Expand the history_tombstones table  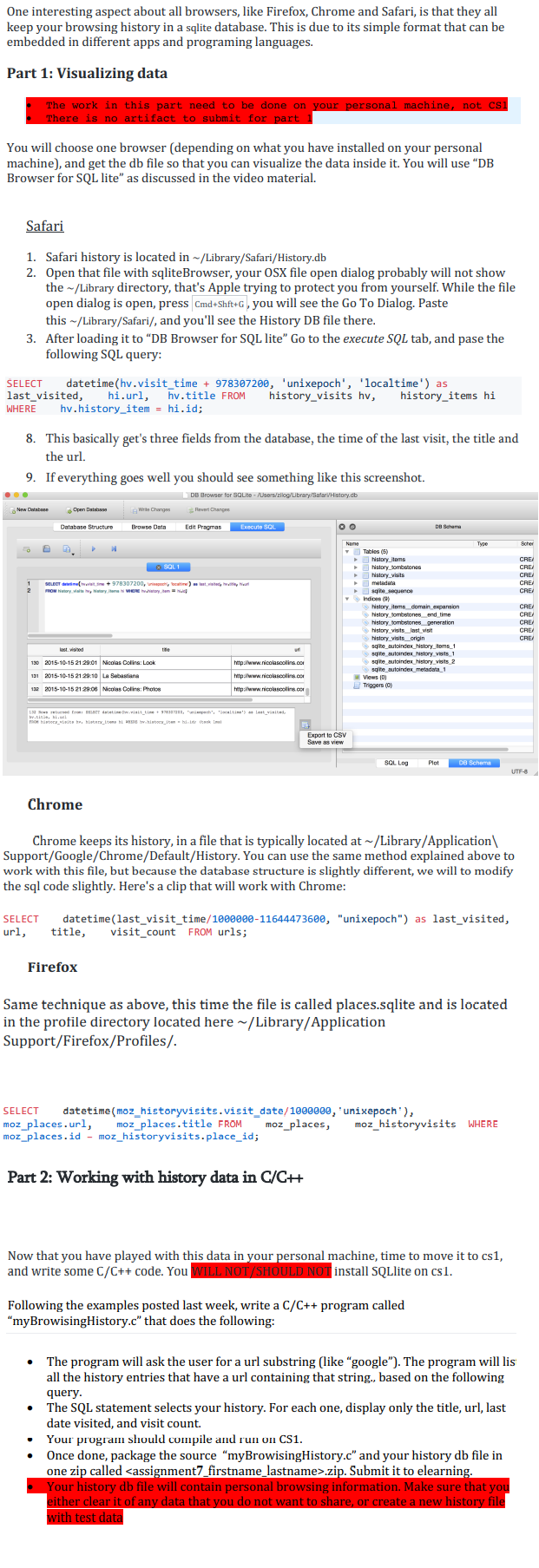tap(356, 567)
